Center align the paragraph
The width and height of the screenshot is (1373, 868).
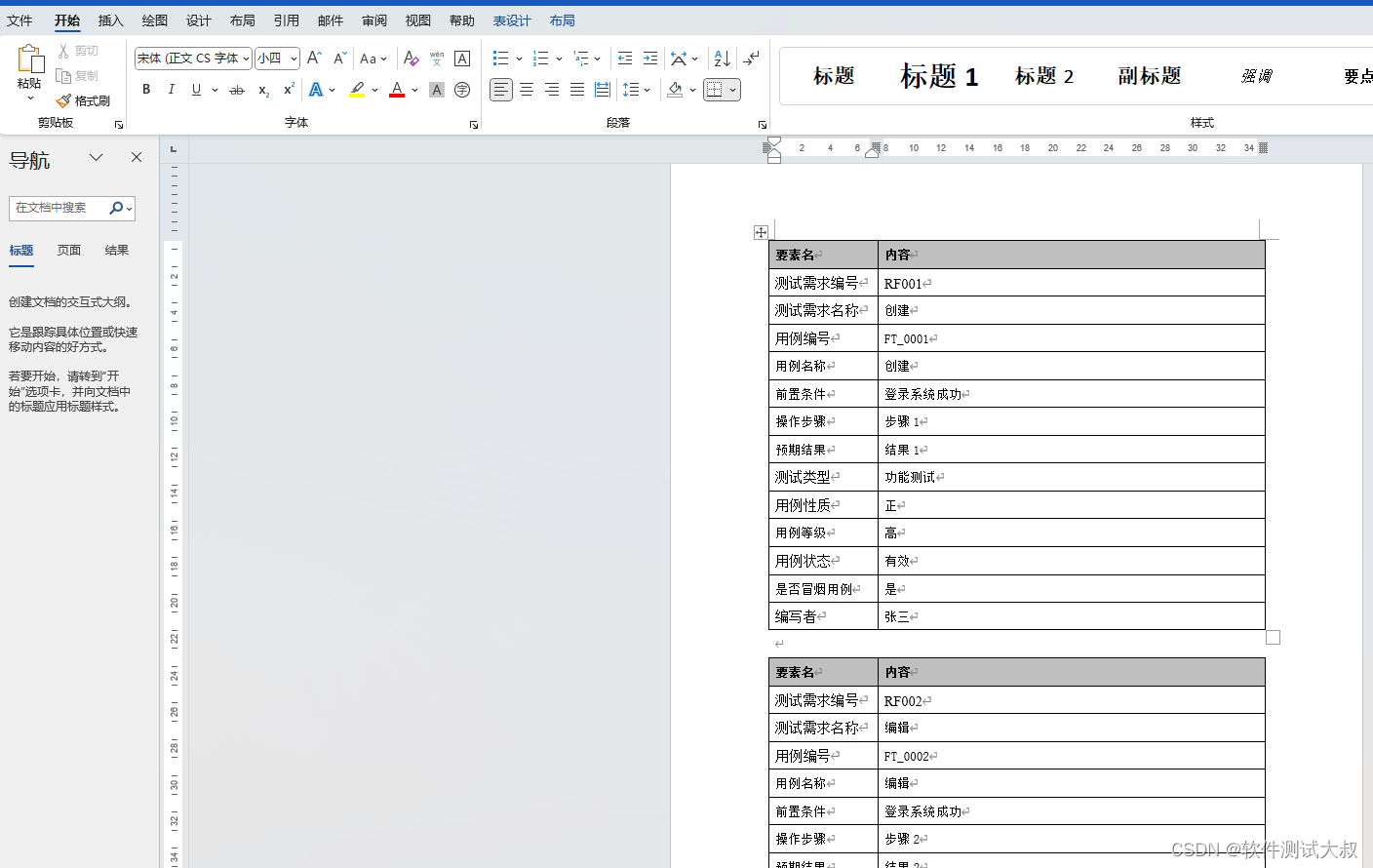[527, 90]
